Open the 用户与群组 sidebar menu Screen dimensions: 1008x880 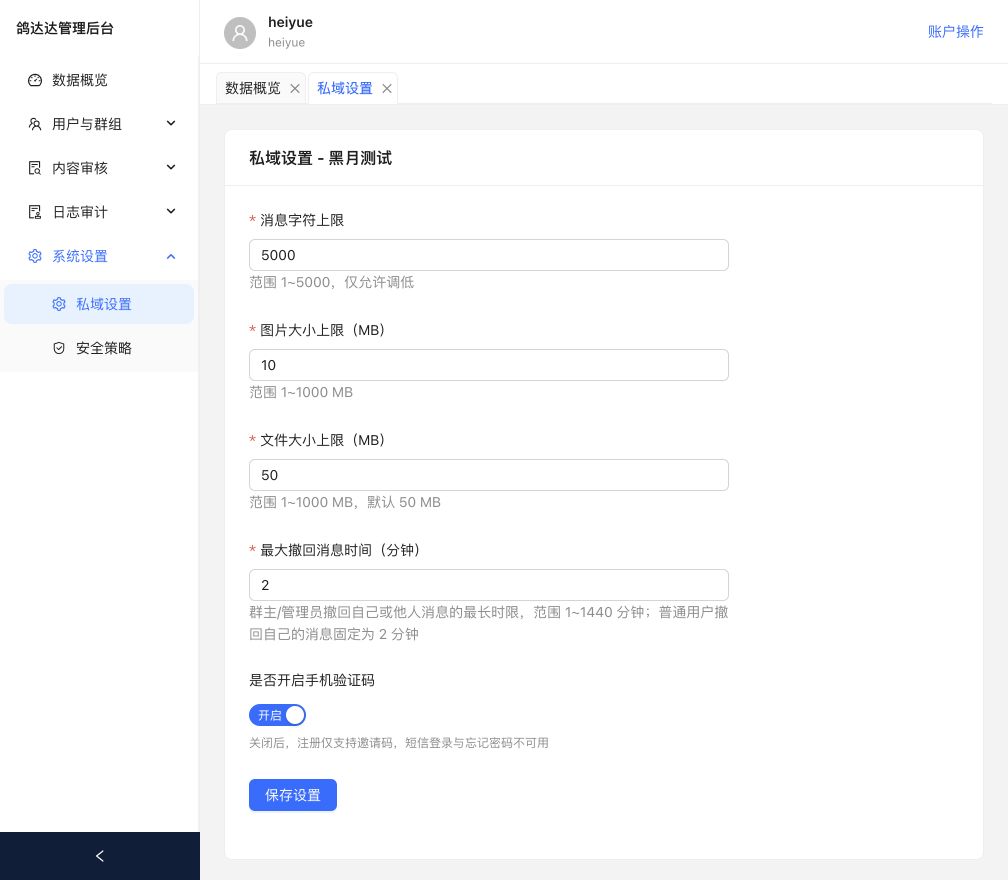pyautogui.click(x=100, y=124)
